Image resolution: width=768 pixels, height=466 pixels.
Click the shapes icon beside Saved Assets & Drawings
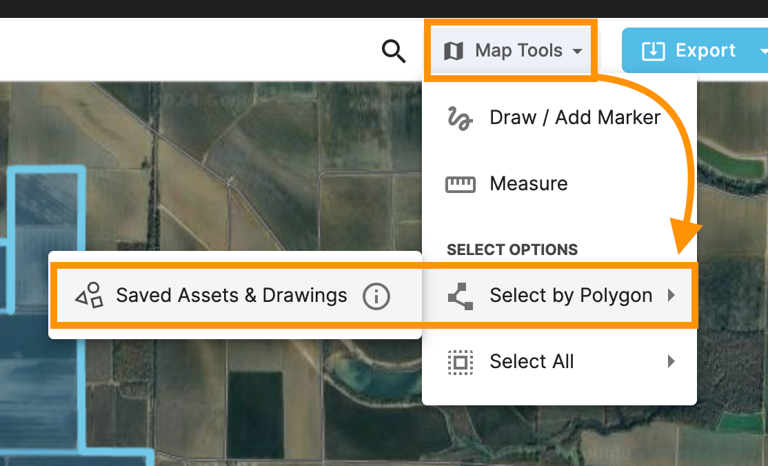[90, 296]
